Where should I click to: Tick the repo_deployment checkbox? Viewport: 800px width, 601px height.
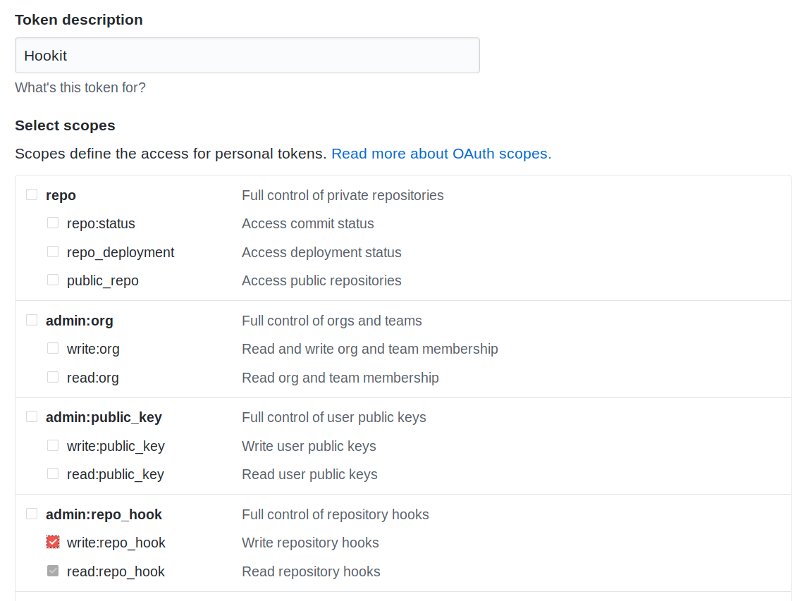coord(53,252)
